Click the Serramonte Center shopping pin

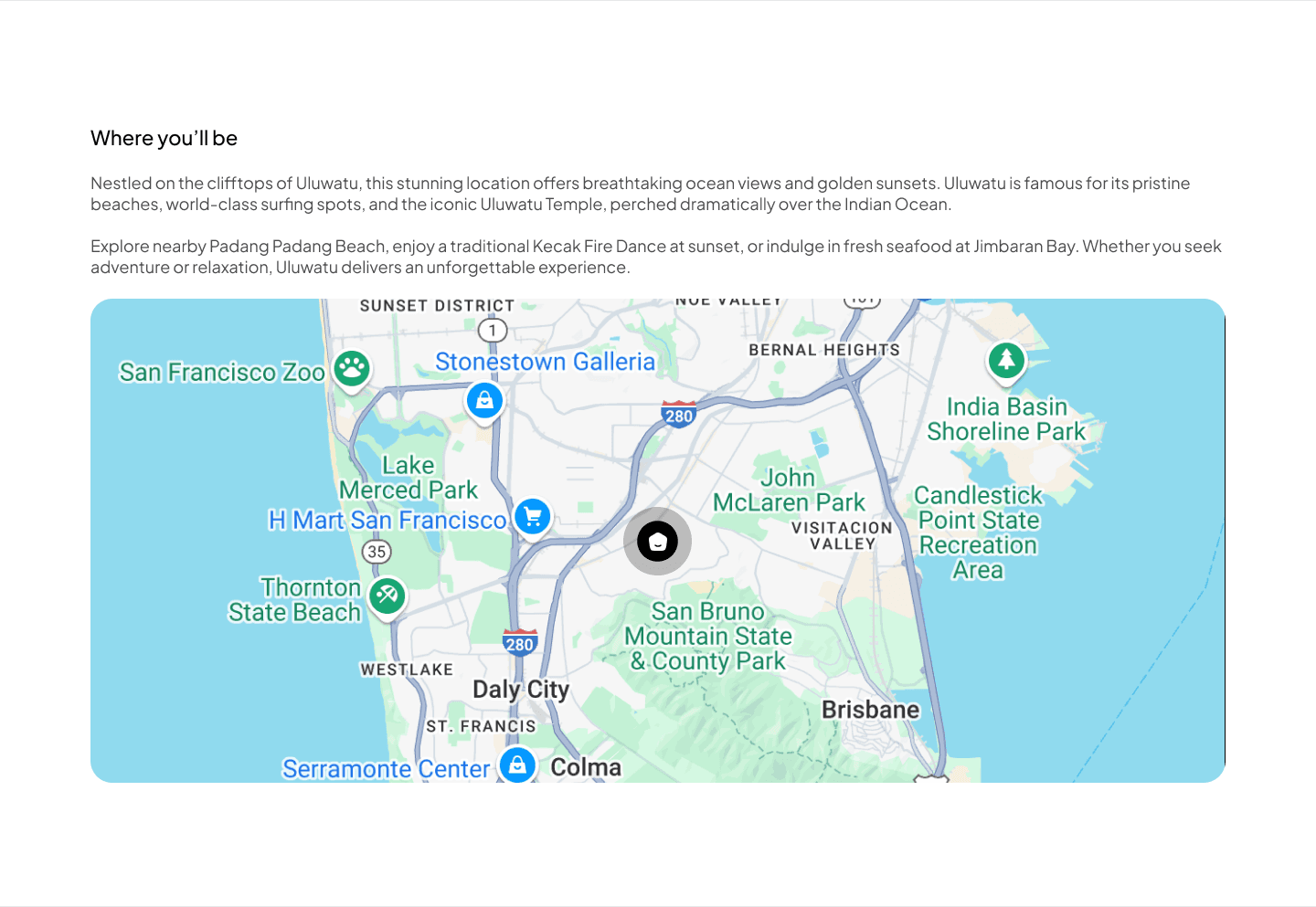(x=517, y=765)
